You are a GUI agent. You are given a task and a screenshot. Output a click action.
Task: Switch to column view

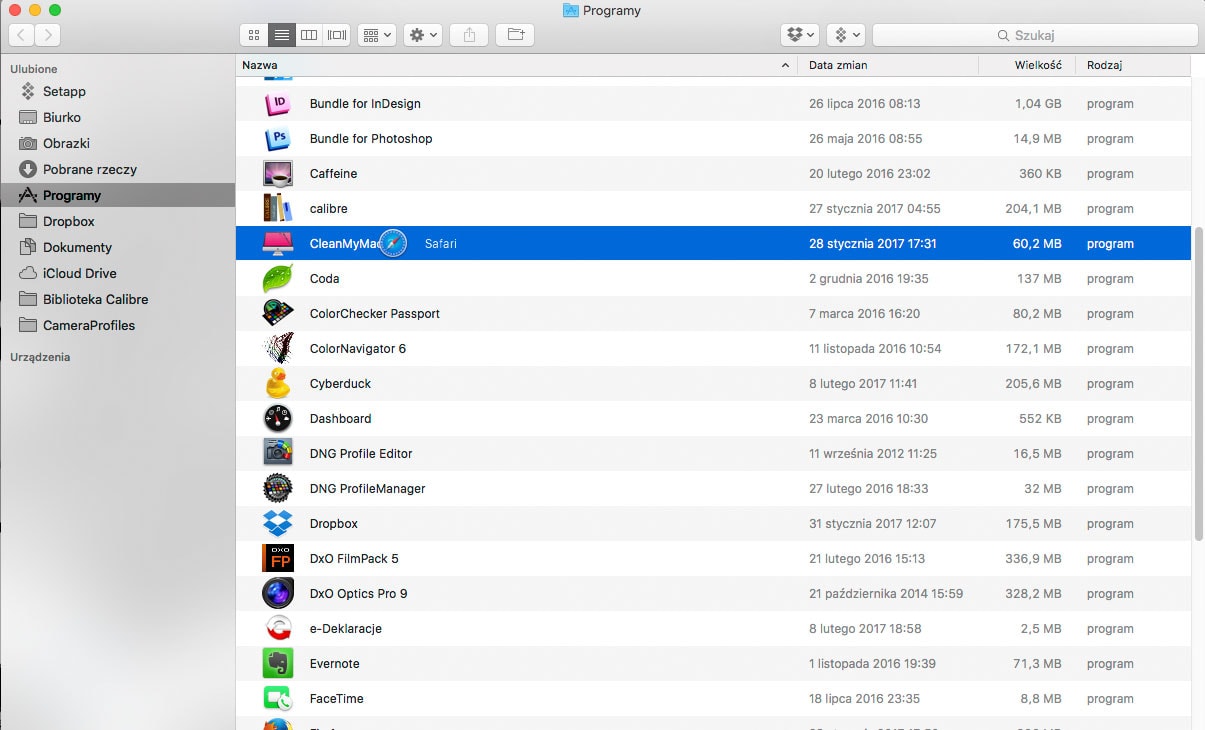[309, 34]
